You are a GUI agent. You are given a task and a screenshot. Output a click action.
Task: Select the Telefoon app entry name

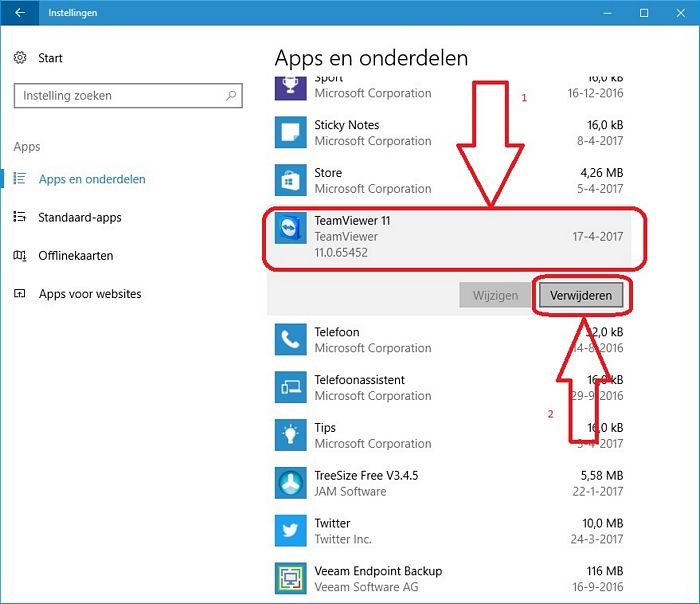tap(337, 332)
